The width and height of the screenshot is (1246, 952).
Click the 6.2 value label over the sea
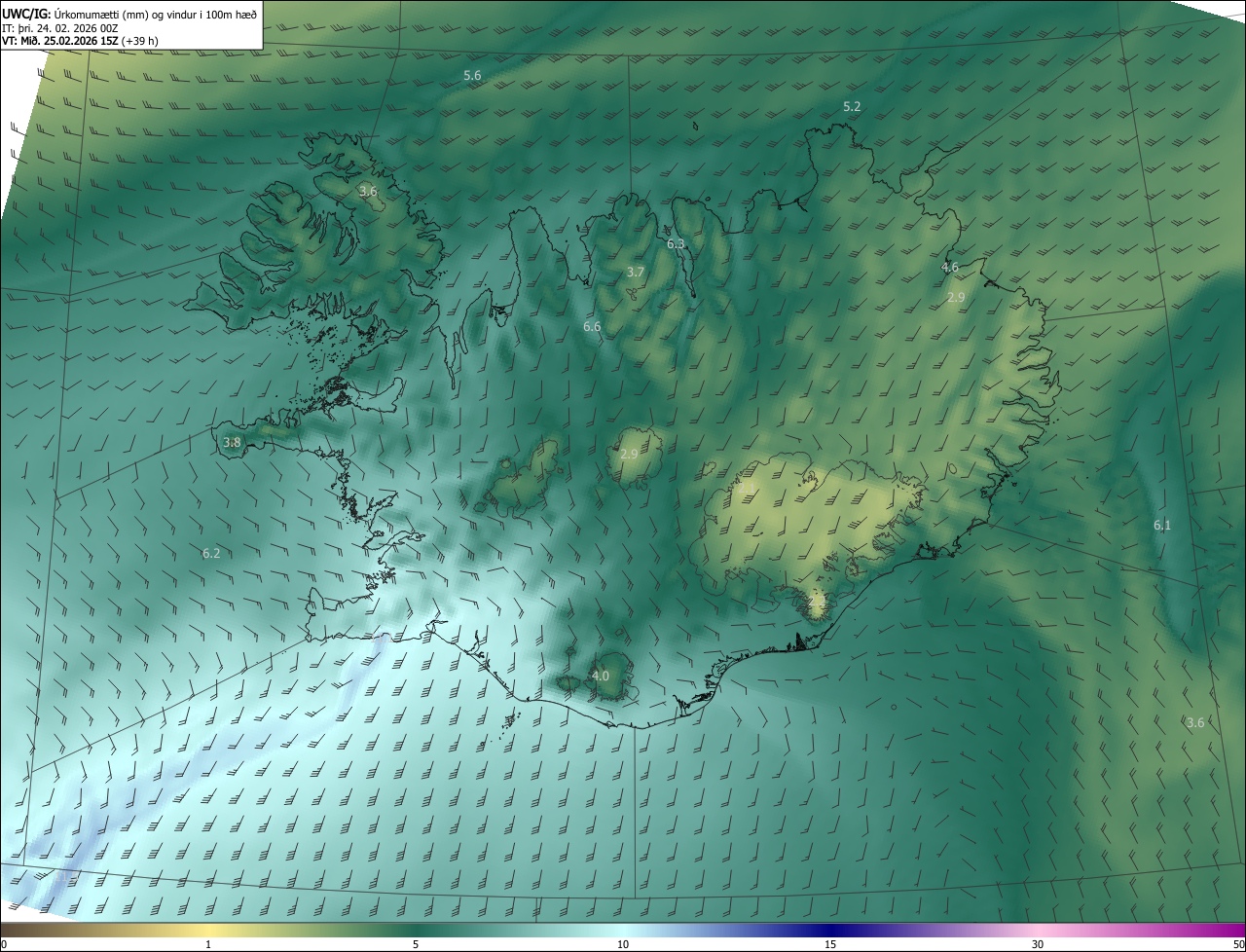click(x=211, y=553)
